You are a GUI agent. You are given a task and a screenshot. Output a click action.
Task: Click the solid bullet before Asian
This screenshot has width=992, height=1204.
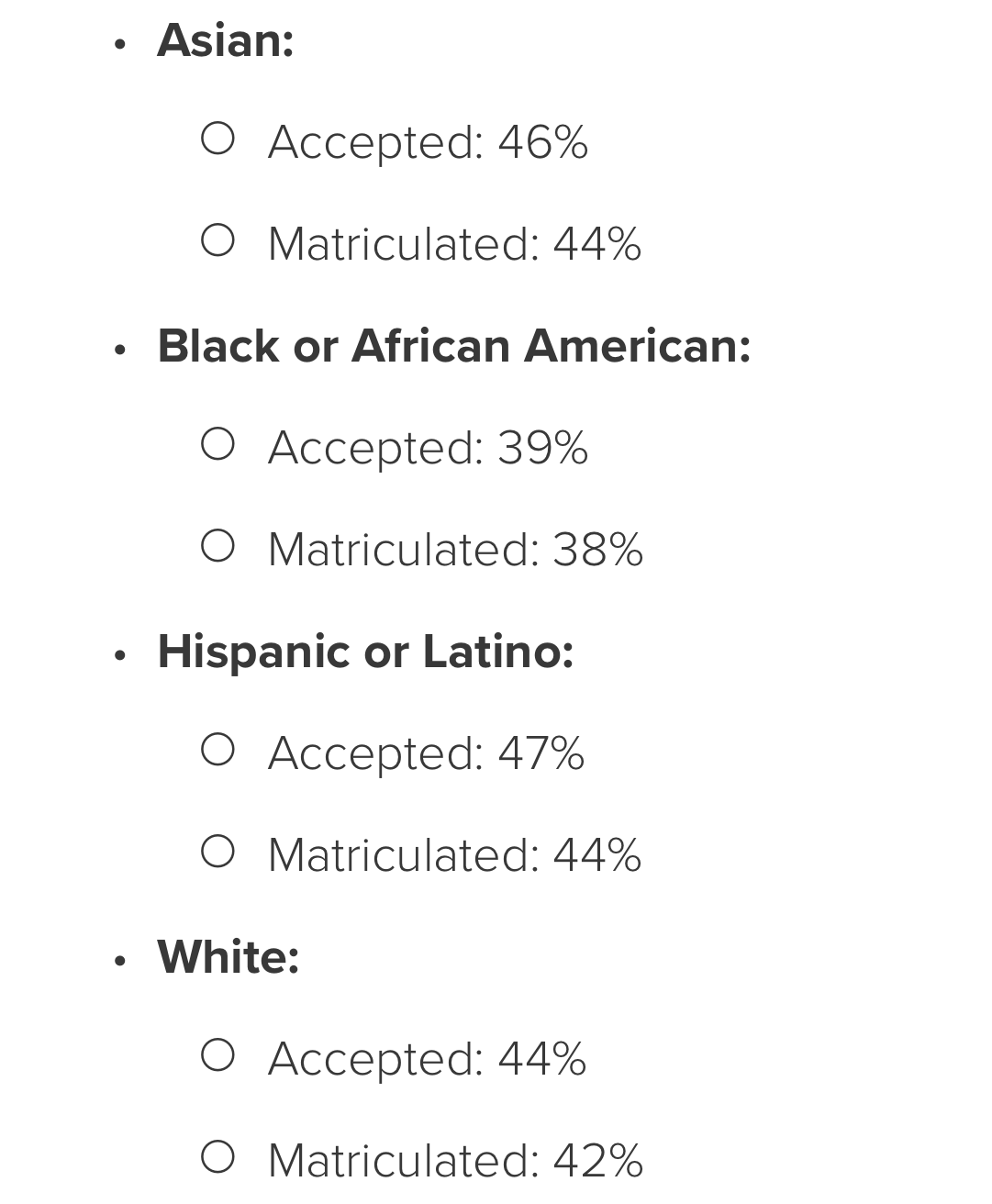coord(119,44)
